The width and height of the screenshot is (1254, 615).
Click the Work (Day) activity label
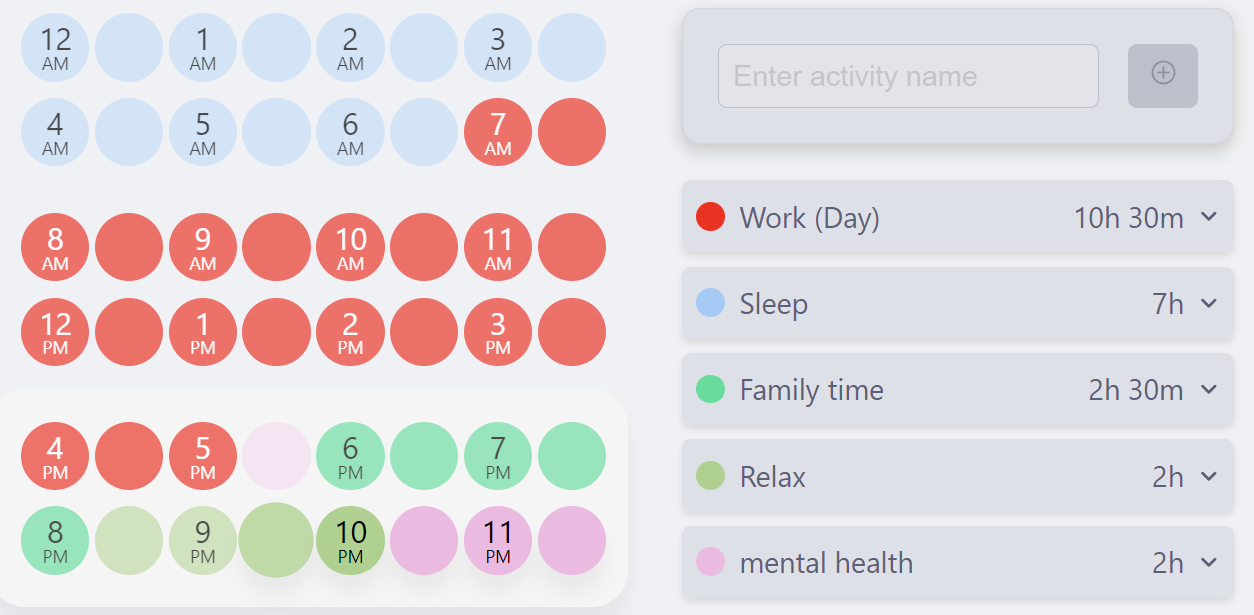click(x=809, y=217)
